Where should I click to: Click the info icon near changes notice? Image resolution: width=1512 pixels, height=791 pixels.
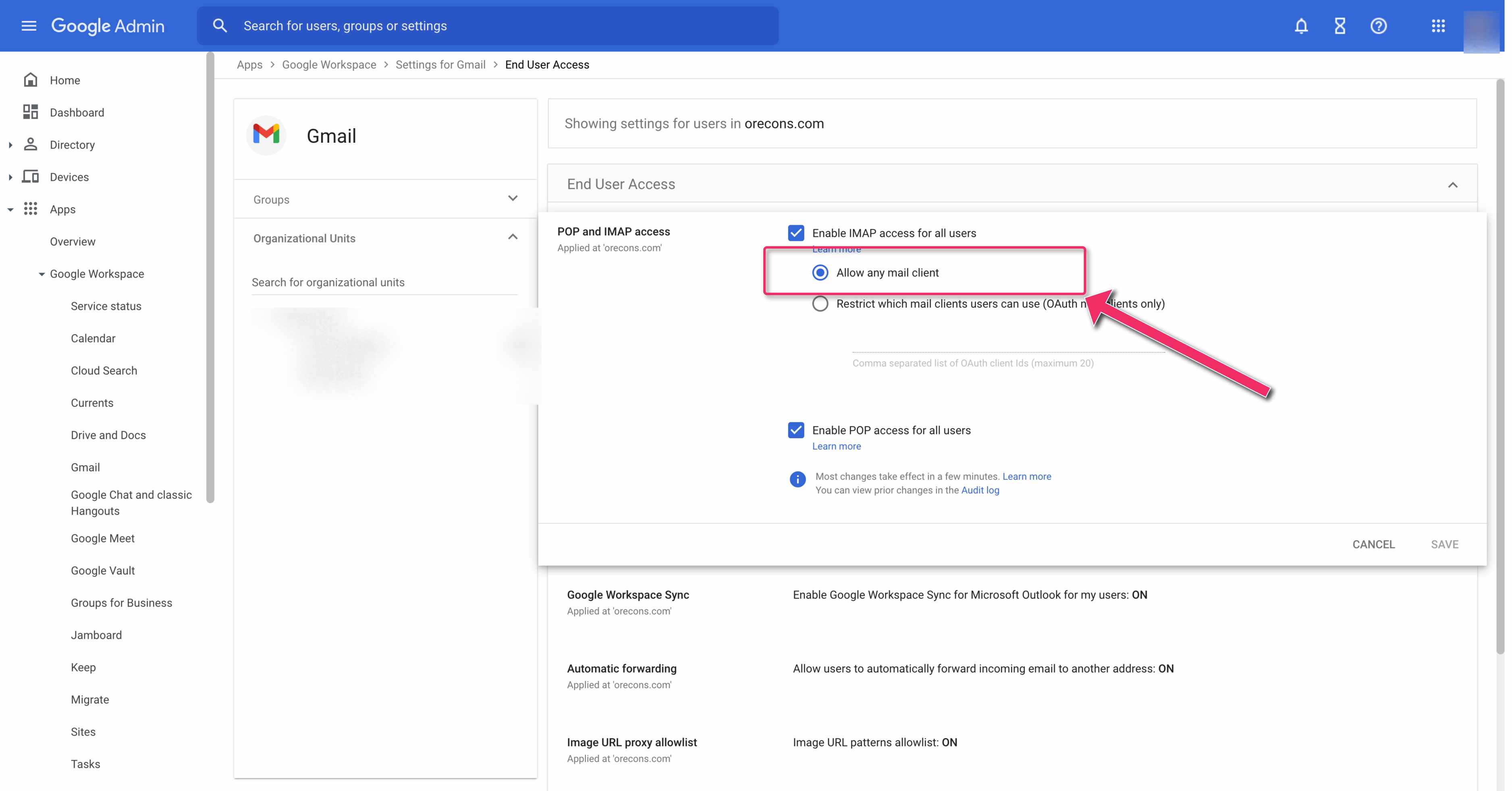797,480
